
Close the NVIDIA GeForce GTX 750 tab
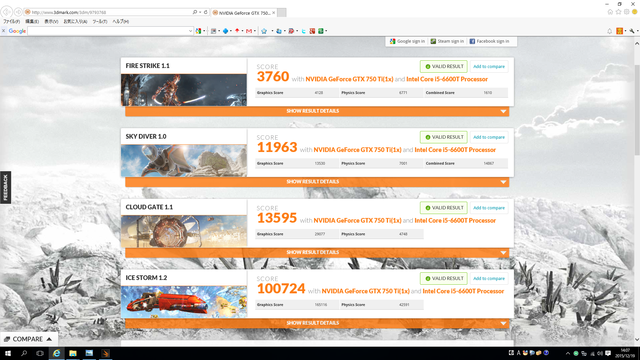point(273,13)
